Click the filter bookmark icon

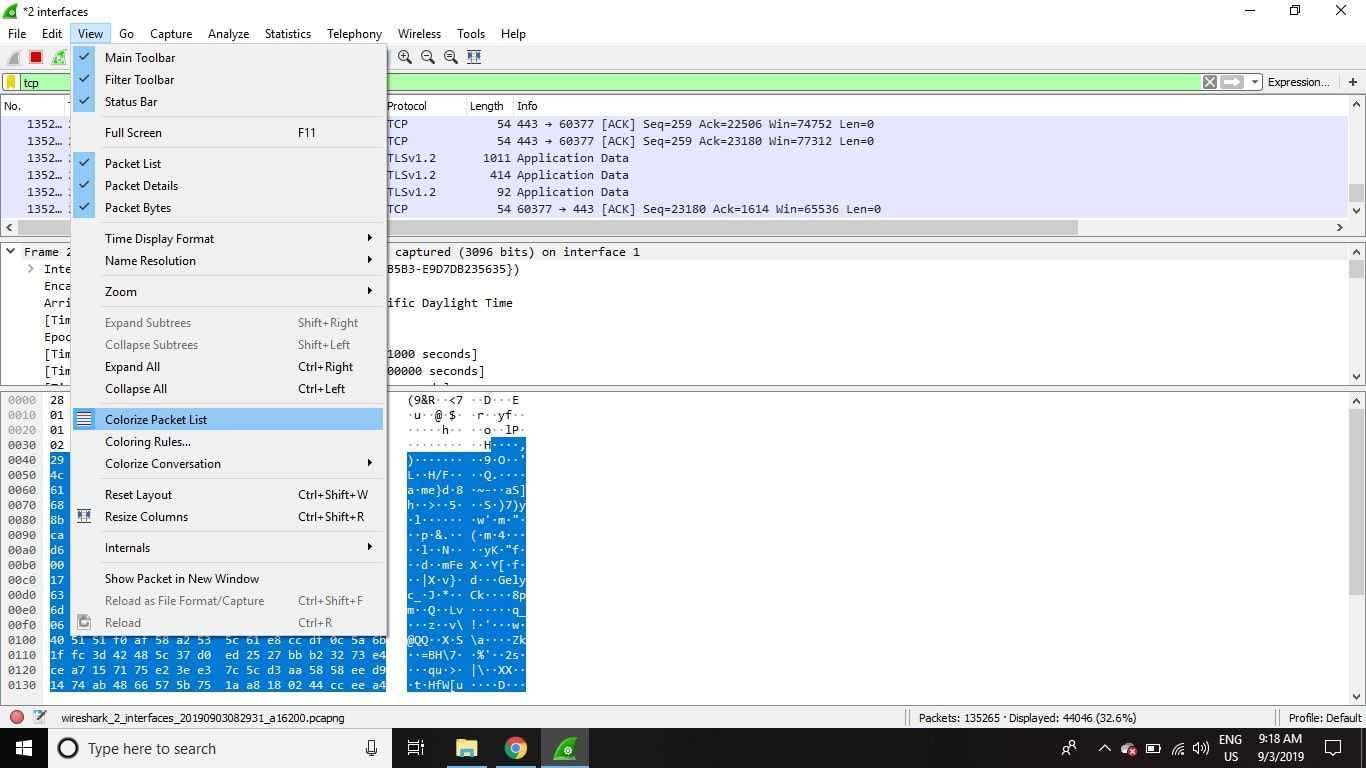click(11, 82)
